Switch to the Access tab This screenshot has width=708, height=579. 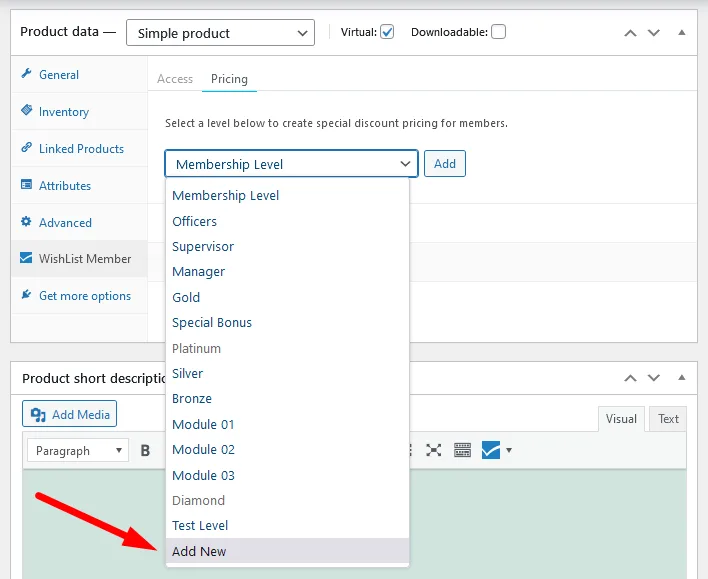(x=175, y=79)
